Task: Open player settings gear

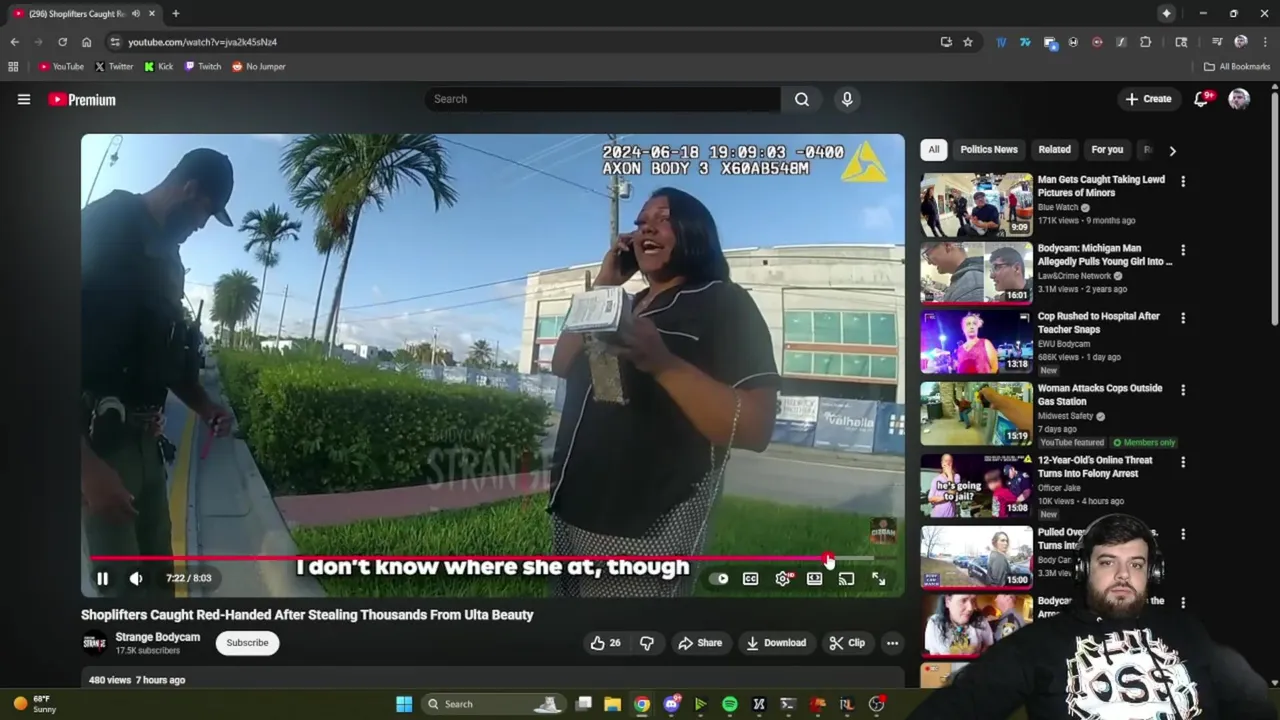Action: point(783,579)
